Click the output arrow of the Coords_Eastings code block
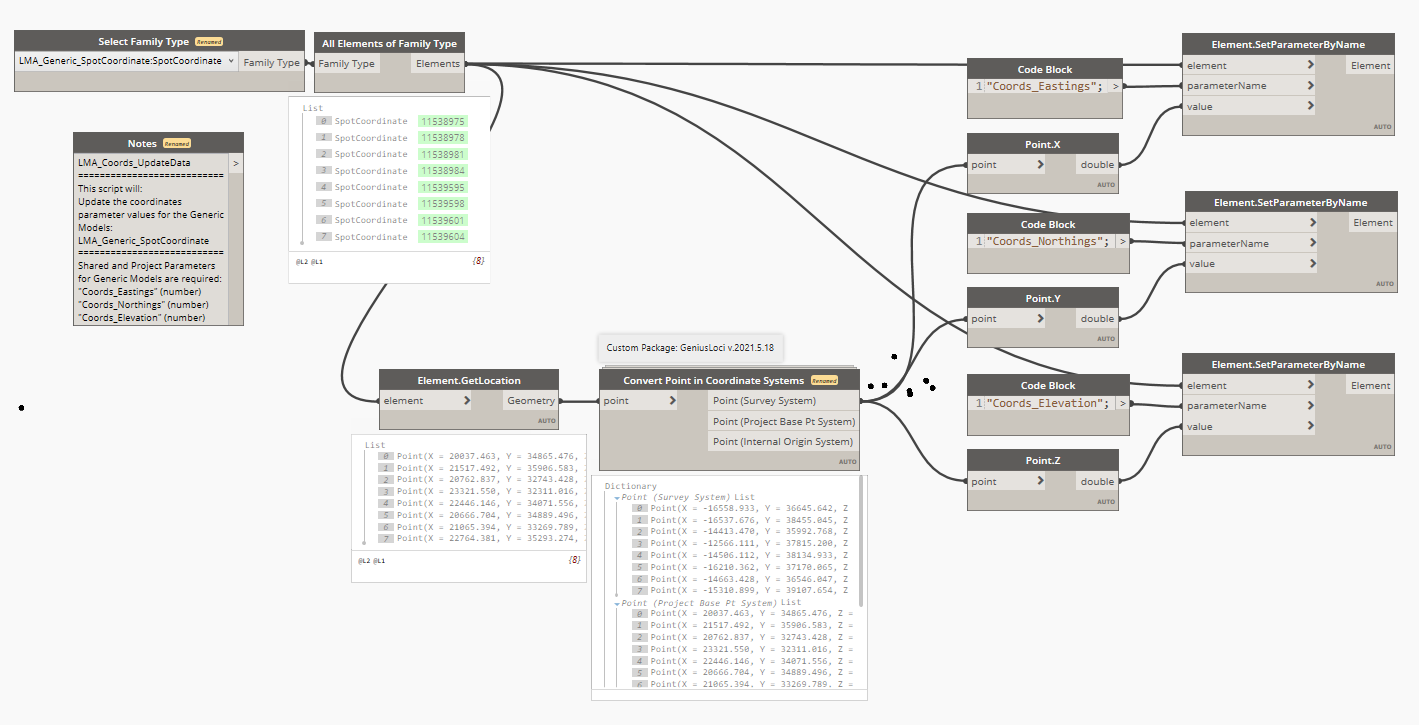 1115,86
